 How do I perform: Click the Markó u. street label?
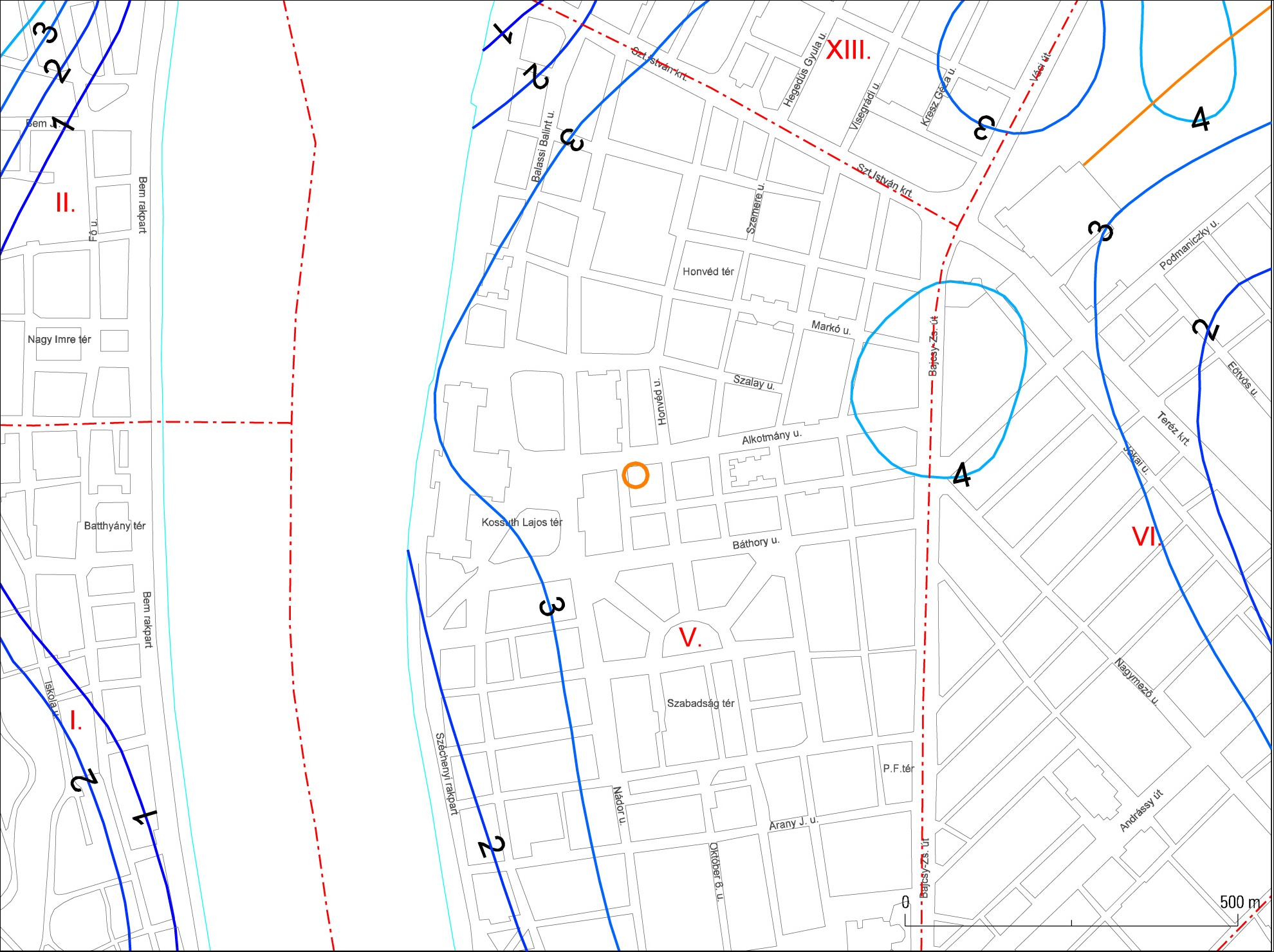[831, 327]
